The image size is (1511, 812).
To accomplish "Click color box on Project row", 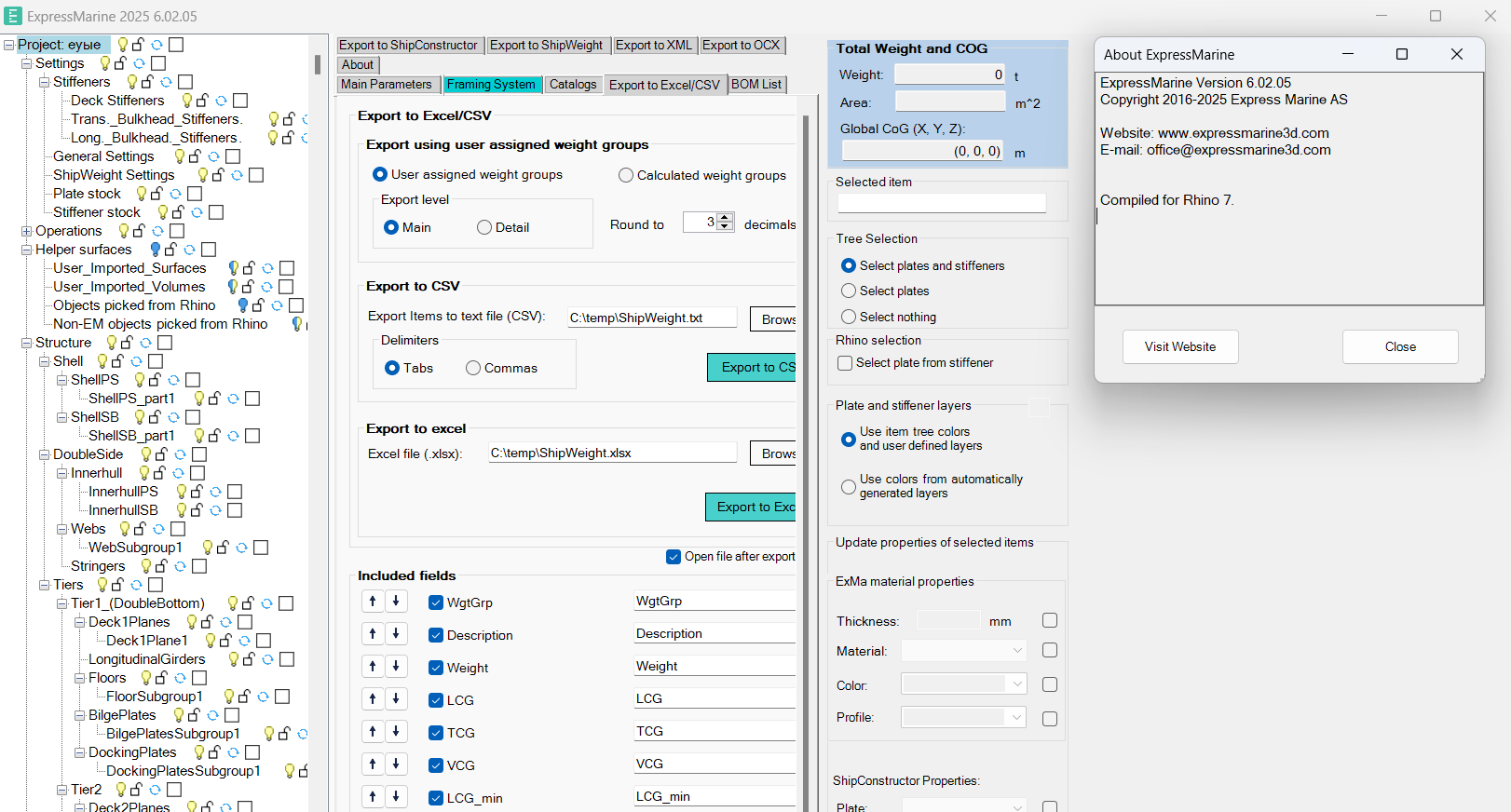I will (x=176, y=45).
